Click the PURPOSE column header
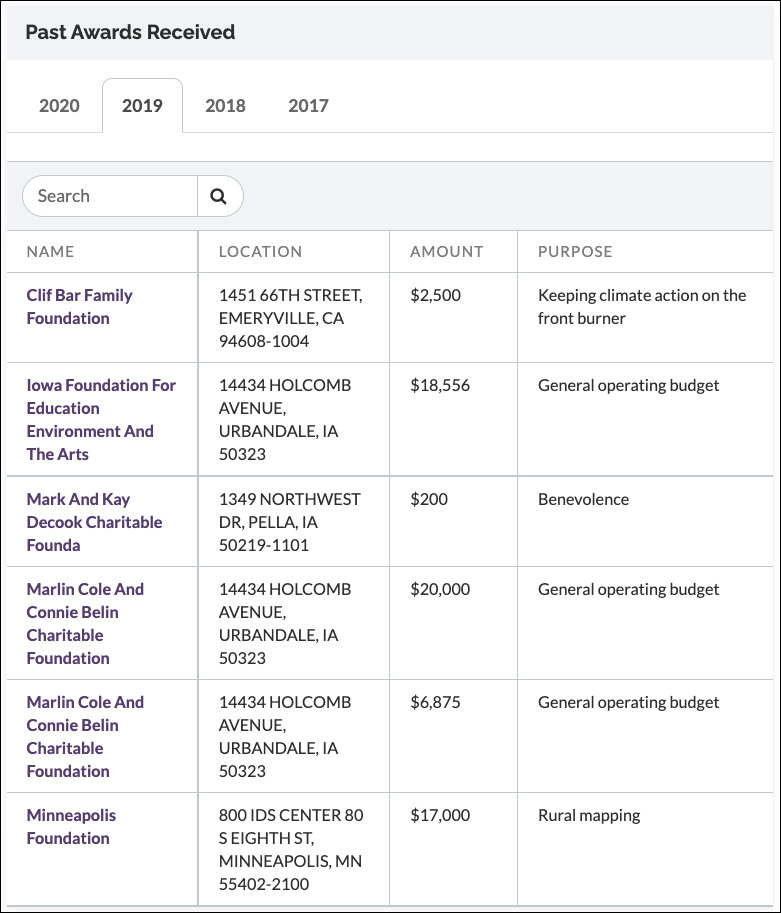 point(575,252)
